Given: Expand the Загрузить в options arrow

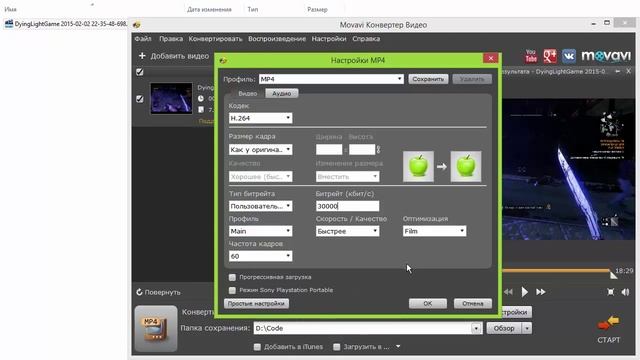Looking at the screenshot, I should [398, 347].
